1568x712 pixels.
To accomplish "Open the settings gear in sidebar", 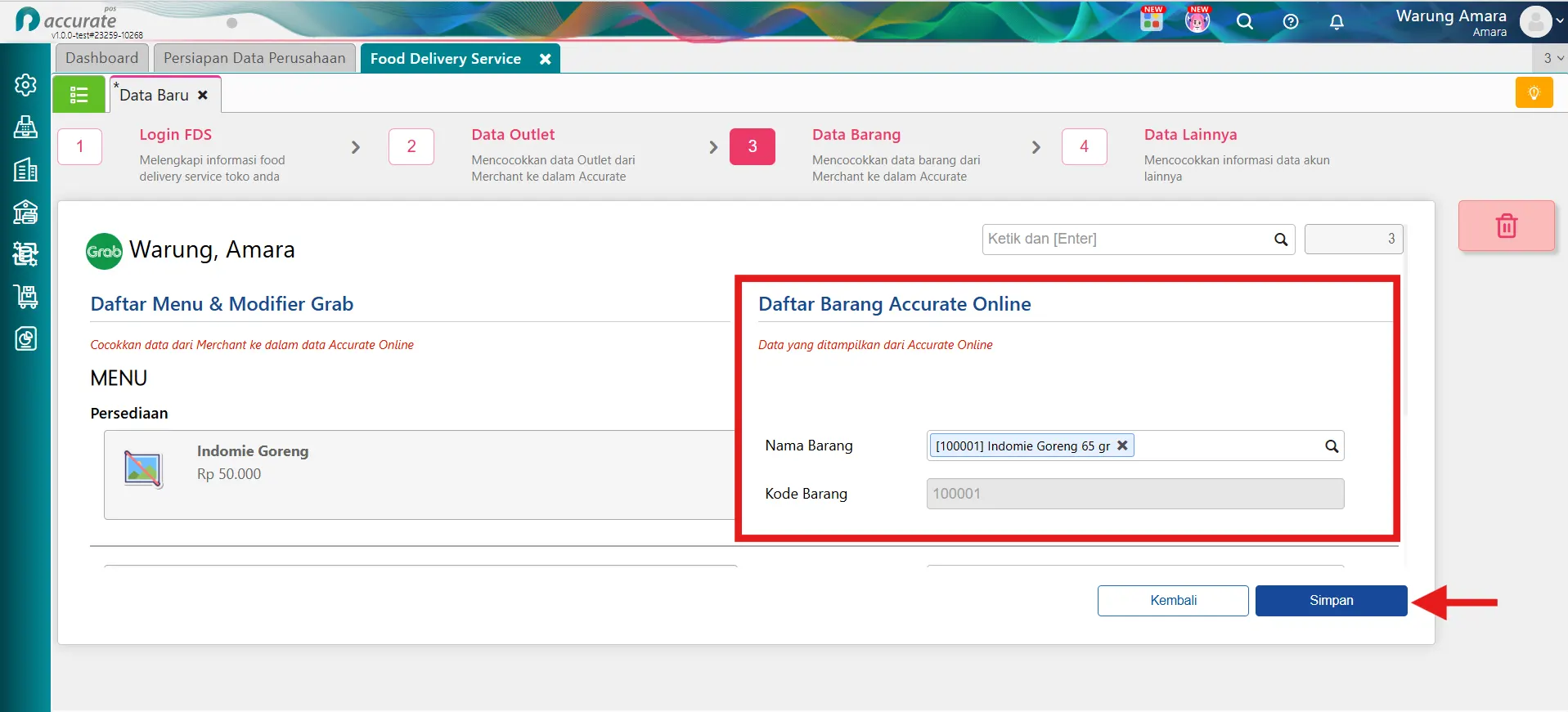I will click(x=25, y=85).
